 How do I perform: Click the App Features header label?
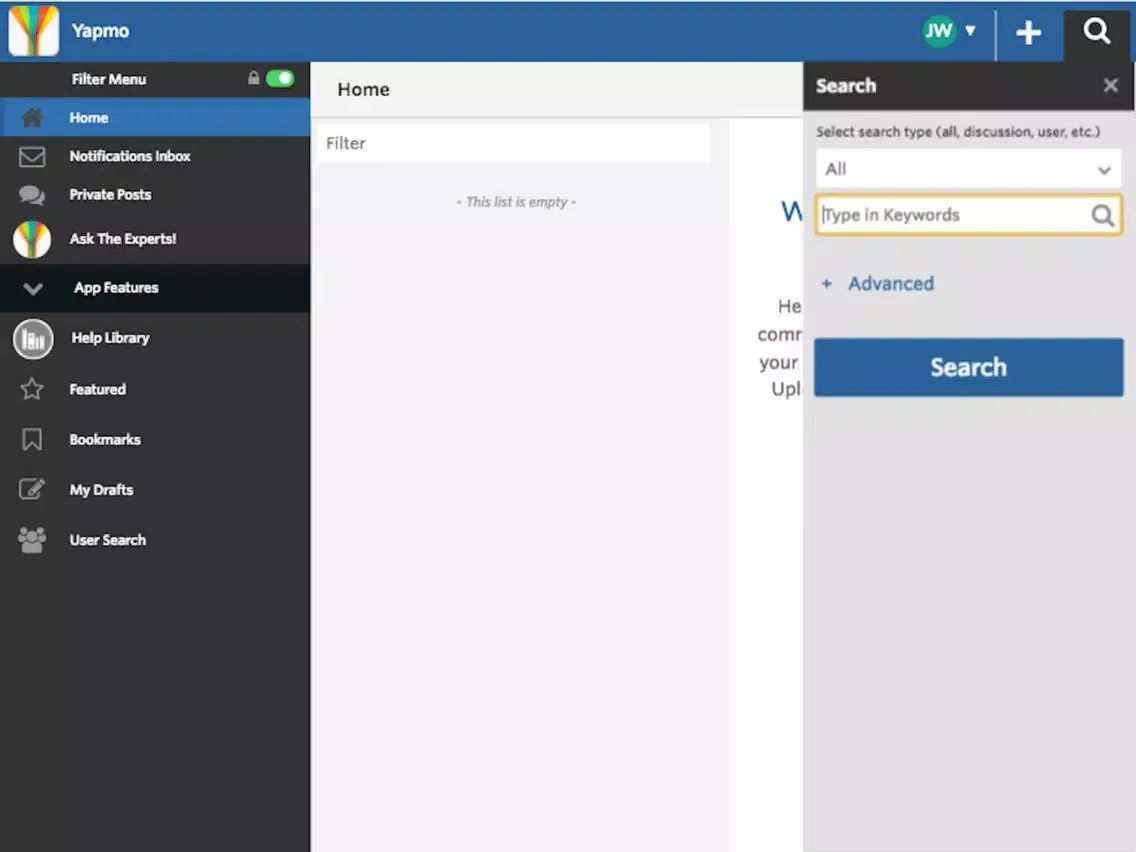coord(116,288)
